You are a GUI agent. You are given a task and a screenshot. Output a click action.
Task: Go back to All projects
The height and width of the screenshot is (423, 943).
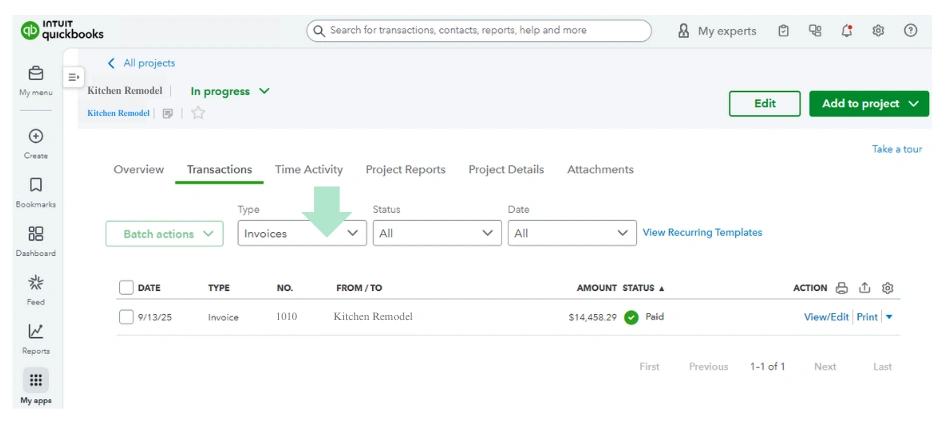141,63
